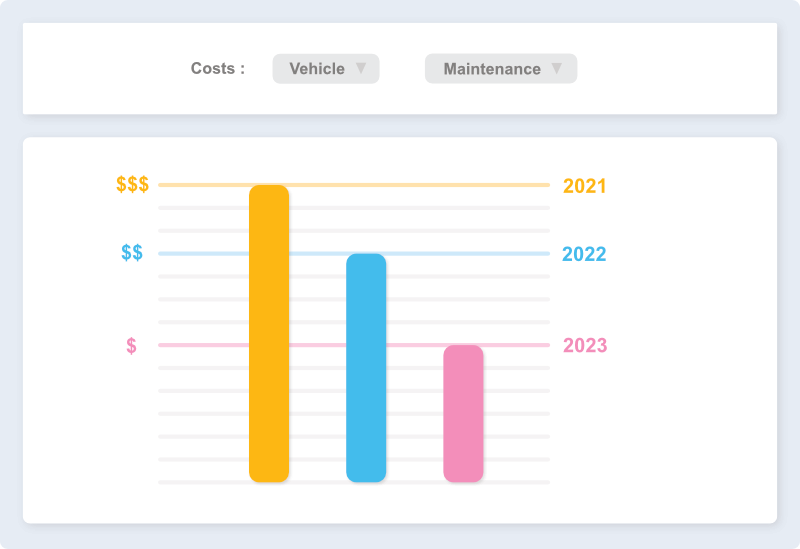
Task: Expand the Maintenance dropdown
Action: [492, 69]
